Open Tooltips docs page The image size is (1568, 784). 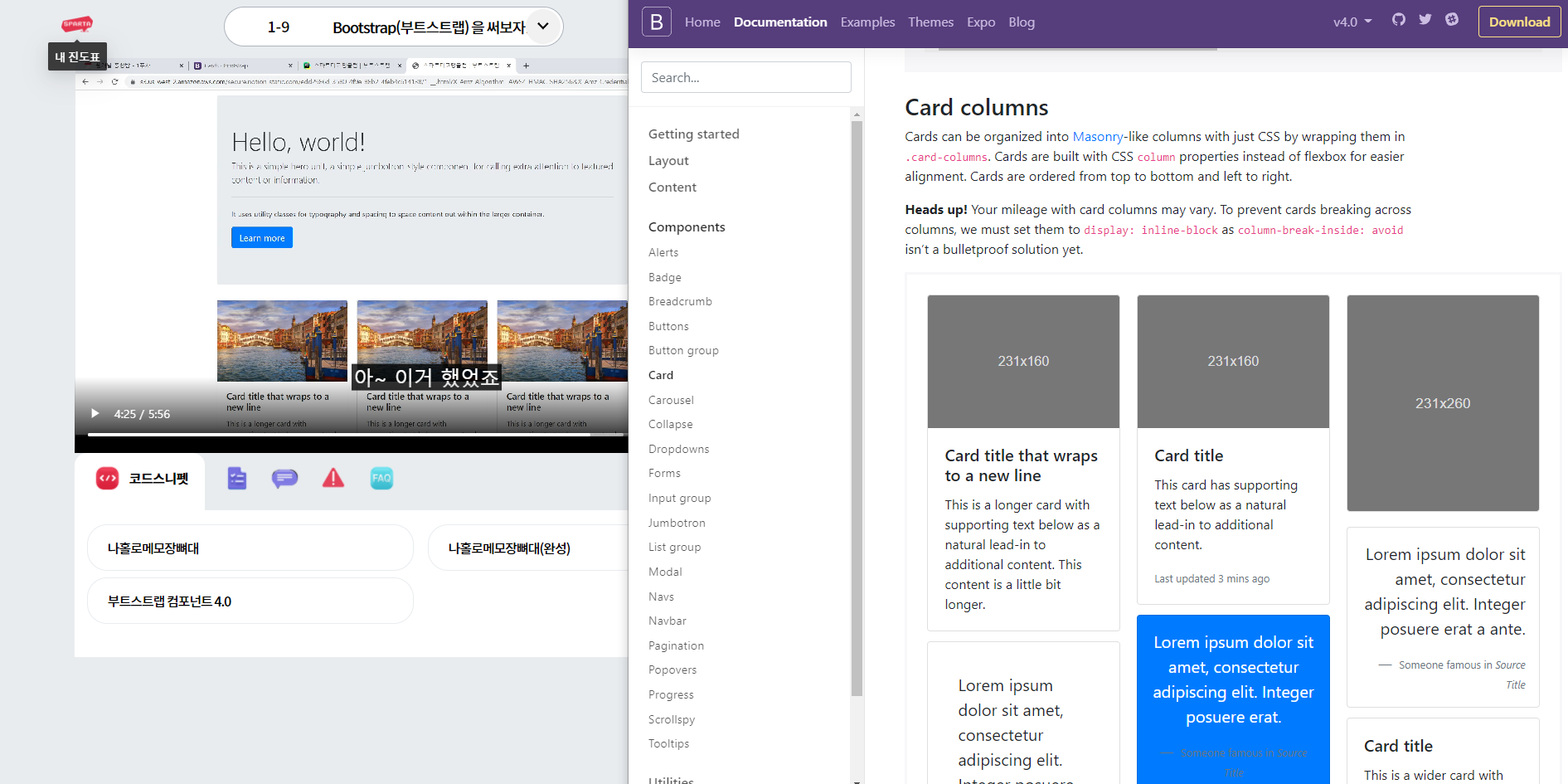(x=668, y=743)
